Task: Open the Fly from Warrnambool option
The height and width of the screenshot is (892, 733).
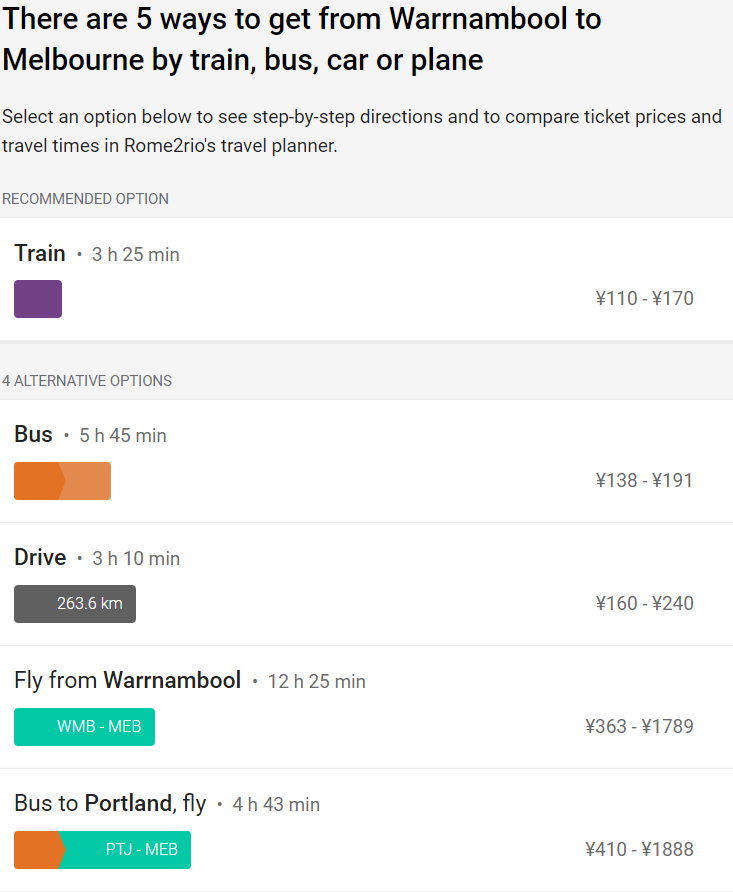Action: point(127,681)
